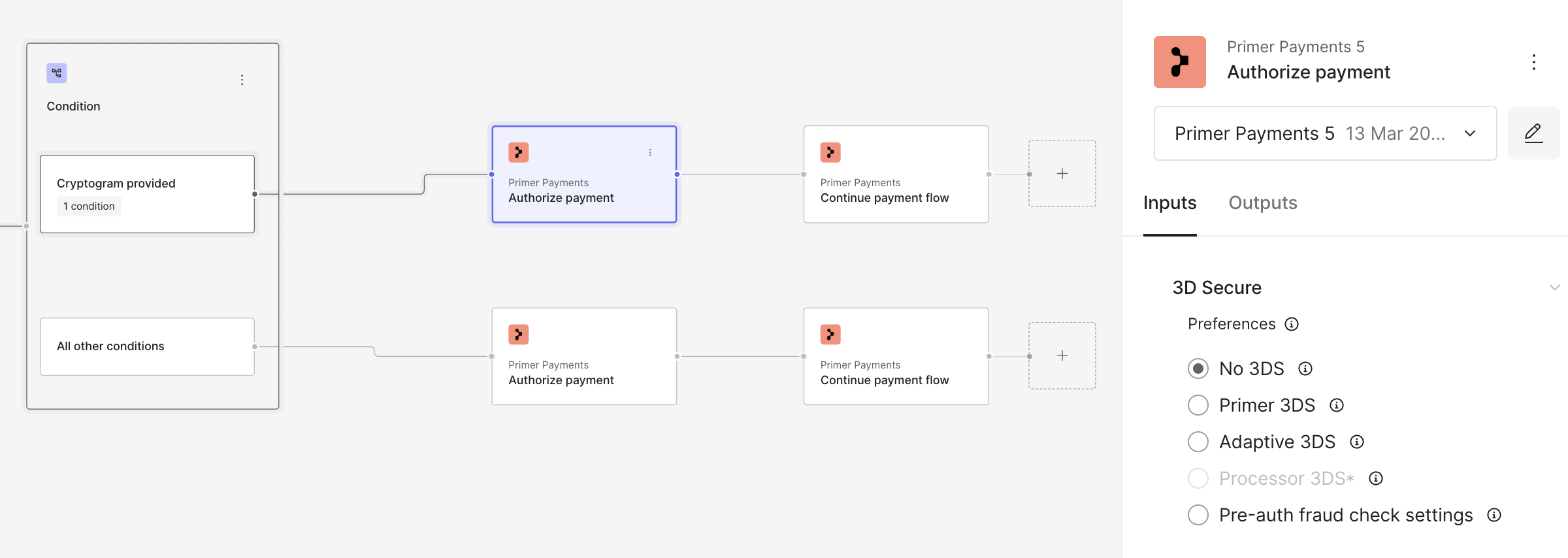1568x558 pixels.
Task: Click Primer icon on the selected Authorize payment node
Action: [x=519, y=152]
